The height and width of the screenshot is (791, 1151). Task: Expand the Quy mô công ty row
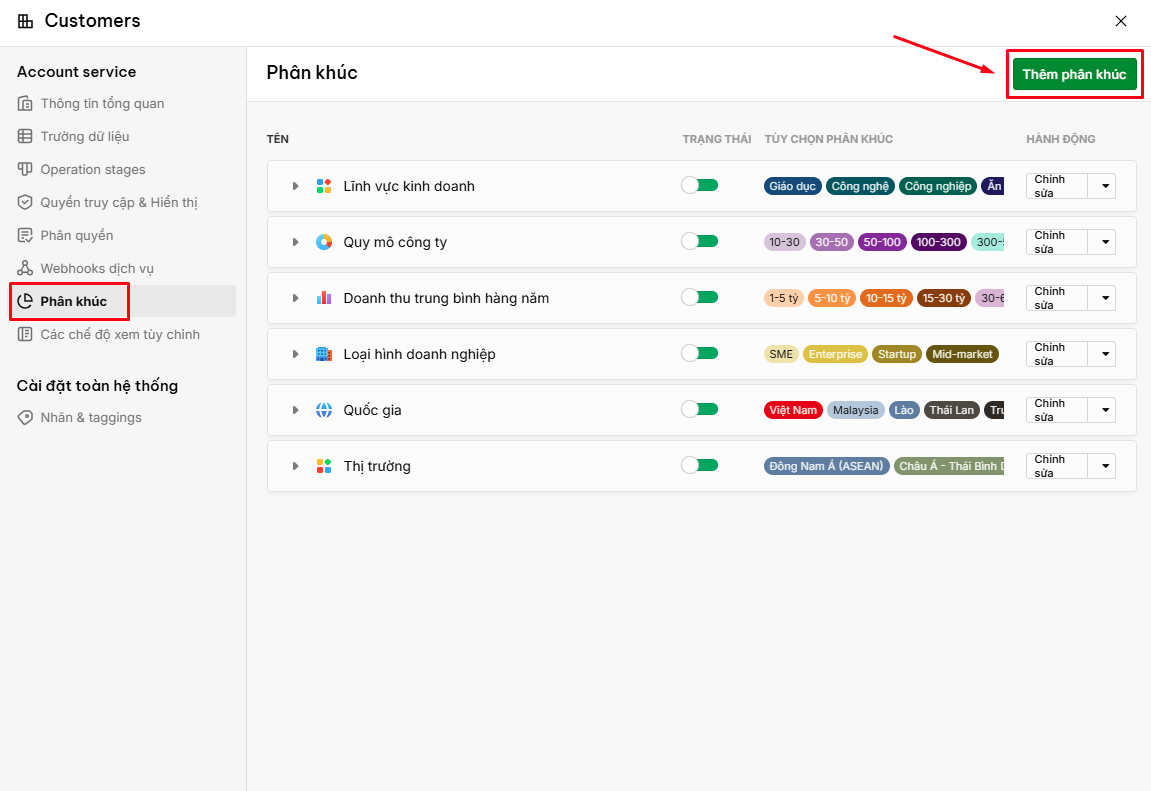(x=295, y=242)
